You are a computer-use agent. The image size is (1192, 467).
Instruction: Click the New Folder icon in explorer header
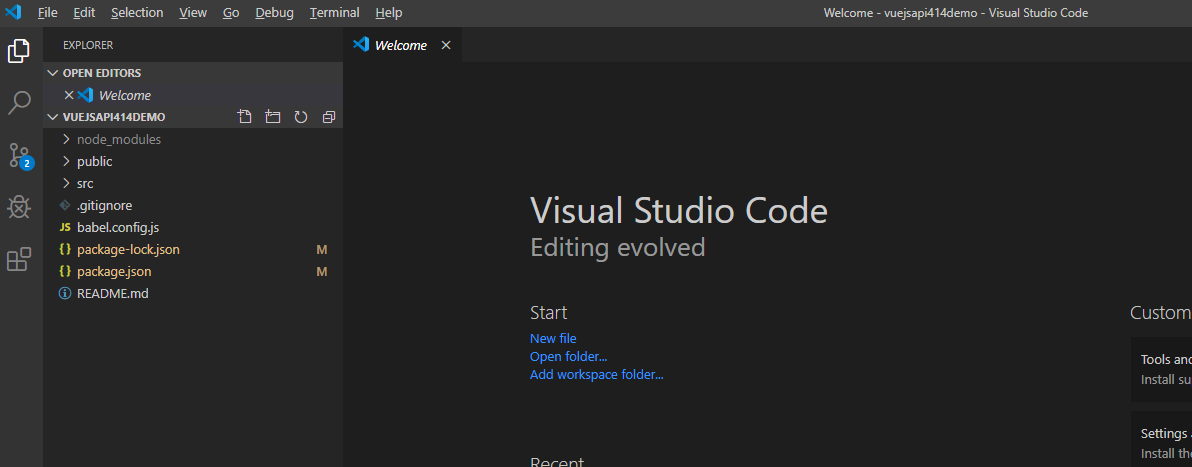click(272, 117)
